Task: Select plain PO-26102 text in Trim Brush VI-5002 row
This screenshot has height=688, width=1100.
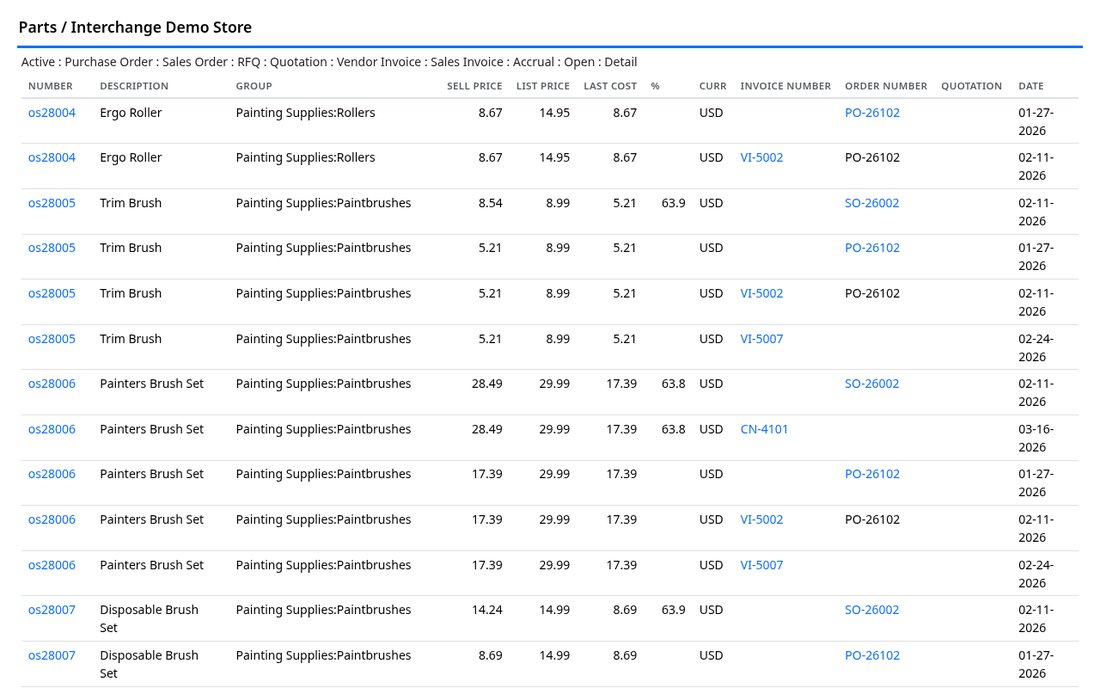Action: click(x=872, y=294)
